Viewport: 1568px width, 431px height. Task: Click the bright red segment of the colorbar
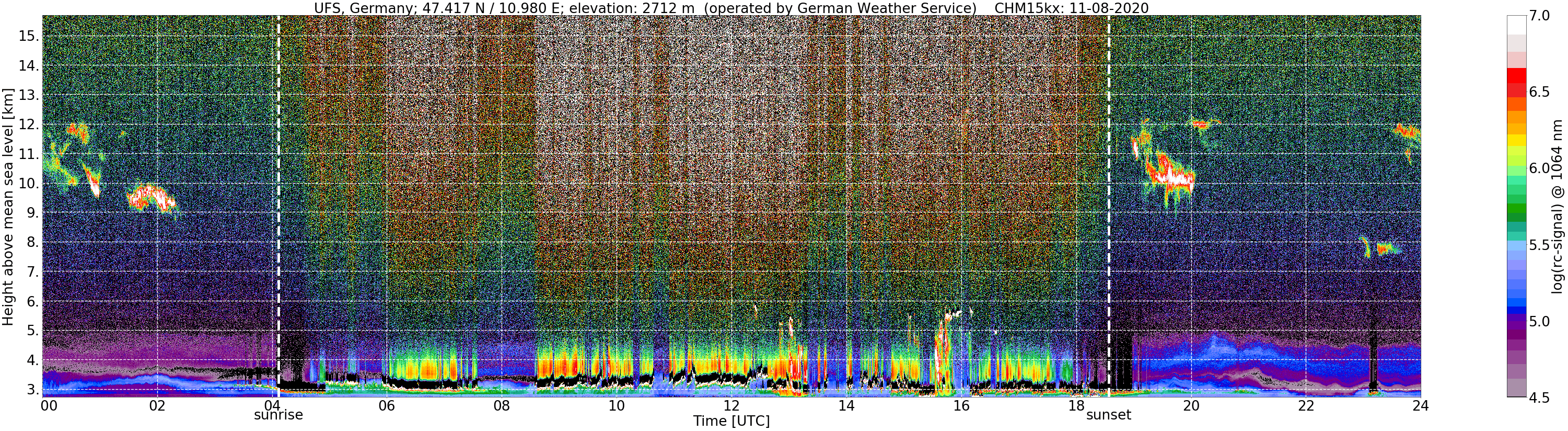point(1516,76)
